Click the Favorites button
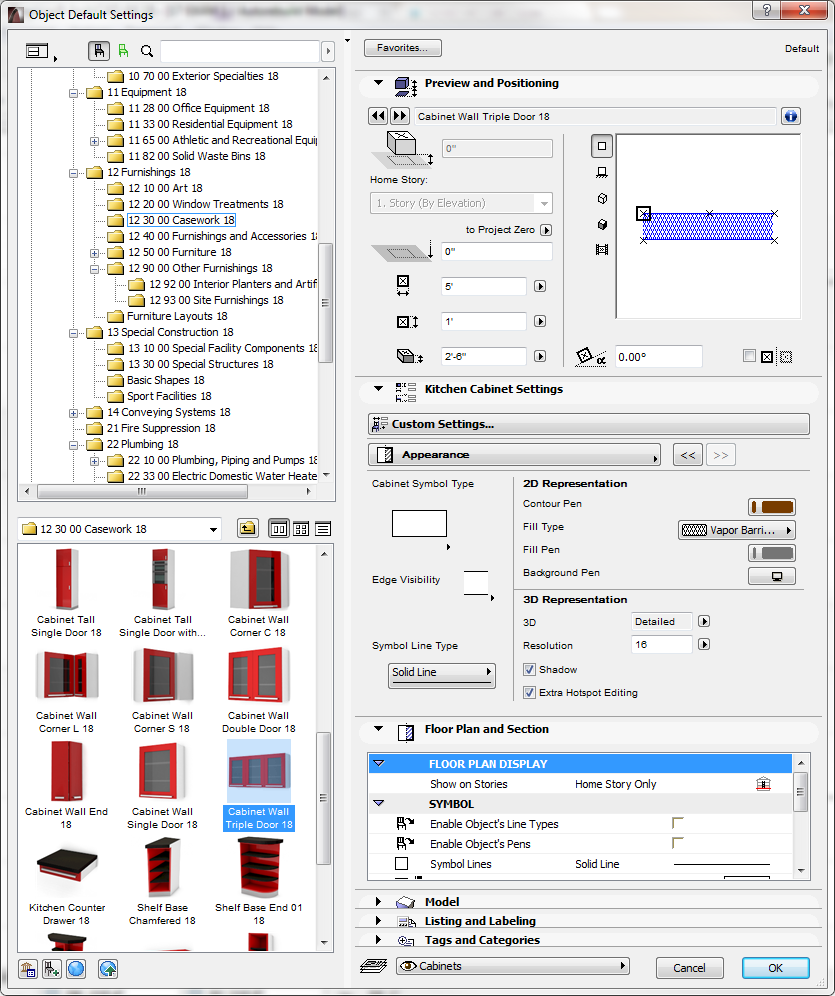This screenshot has width=835, height=996. point(402,47)
